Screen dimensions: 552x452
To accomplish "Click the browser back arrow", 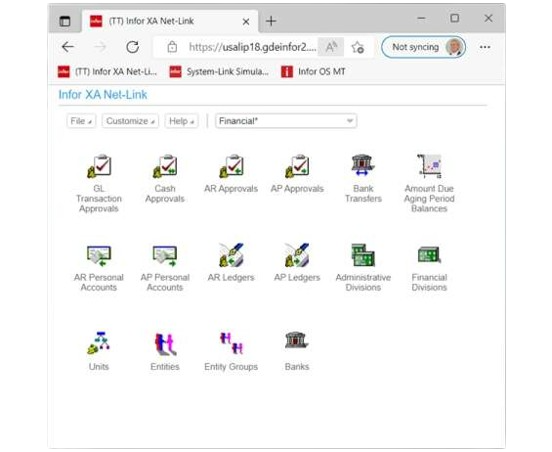I will [x=68, y=47].
